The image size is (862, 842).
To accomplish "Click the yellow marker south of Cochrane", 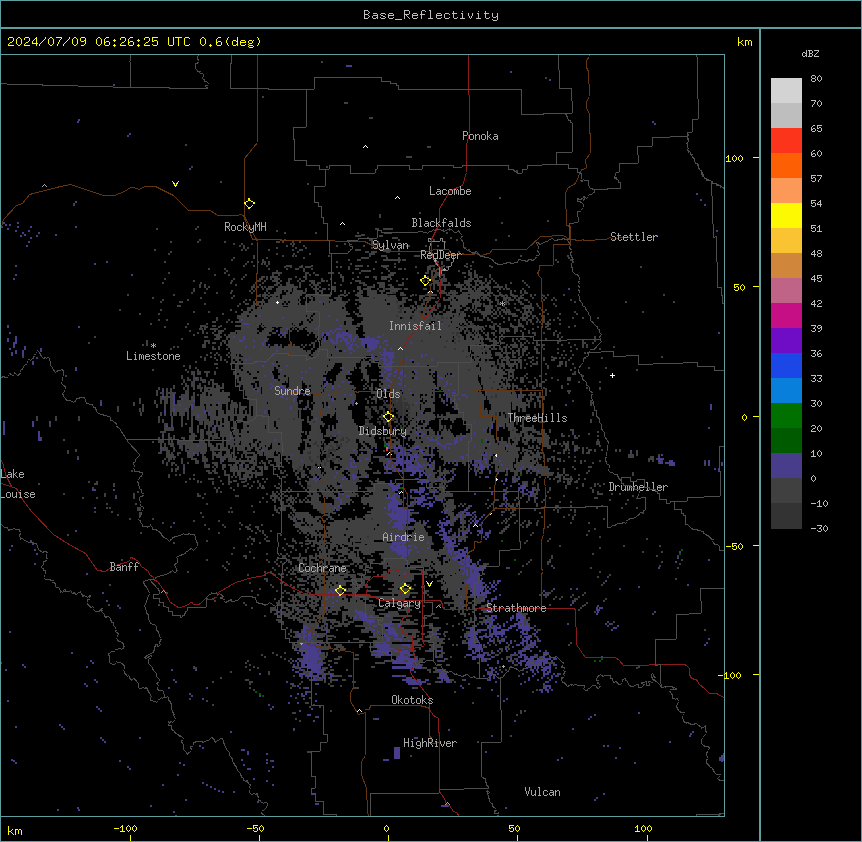I will pyautogui.click(x=340, y=591).
